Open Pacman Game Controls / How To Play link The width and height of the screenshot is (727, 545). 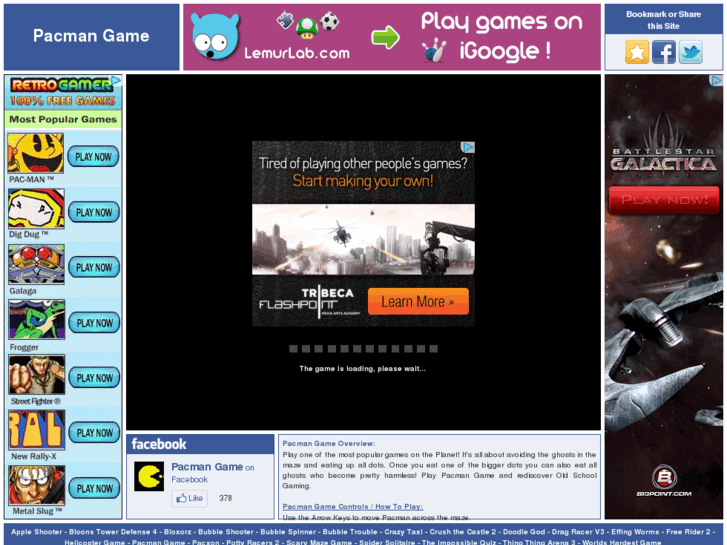[352, 507]
